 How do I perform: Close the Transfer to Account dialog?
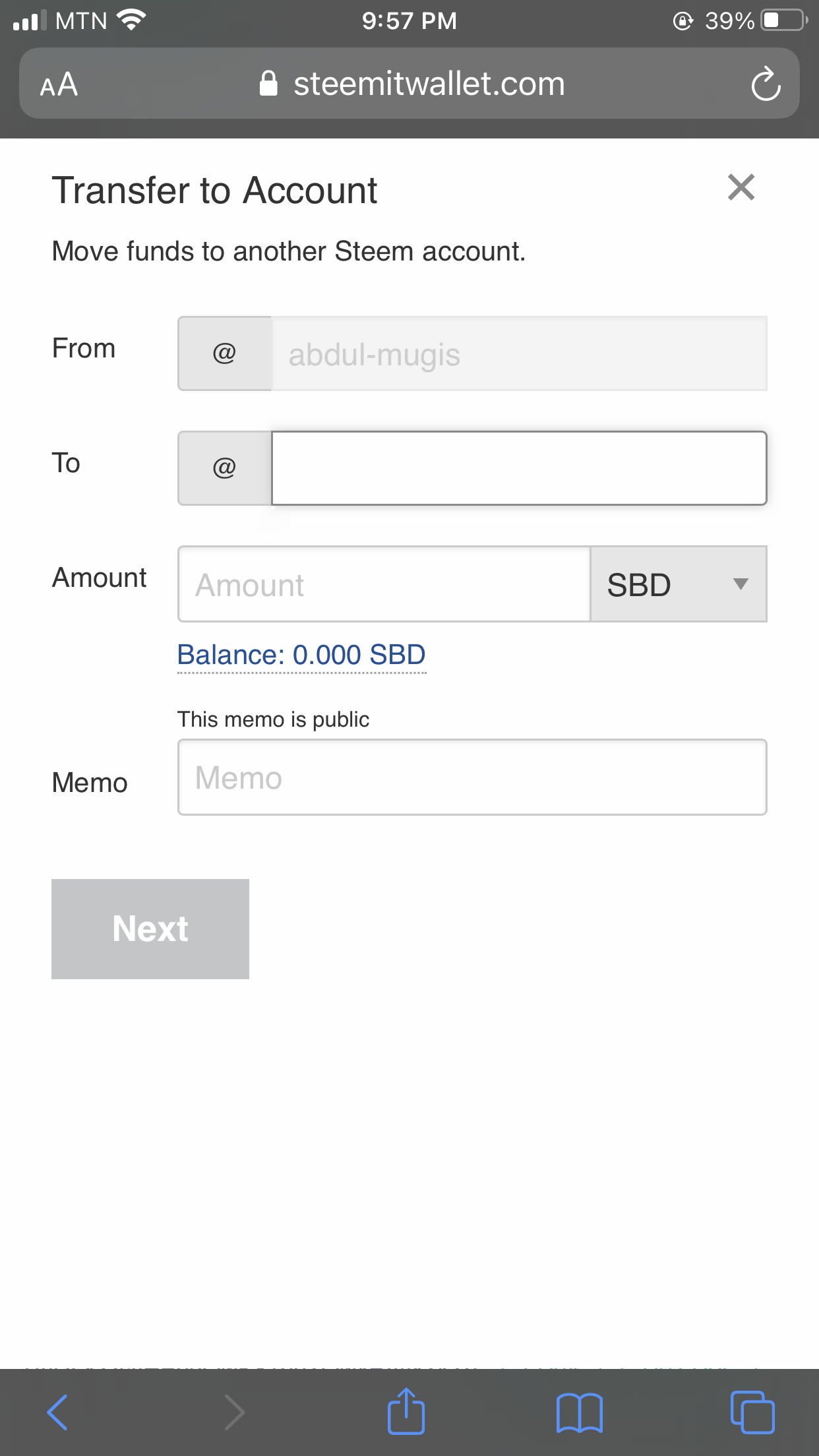tap(741, 187)
